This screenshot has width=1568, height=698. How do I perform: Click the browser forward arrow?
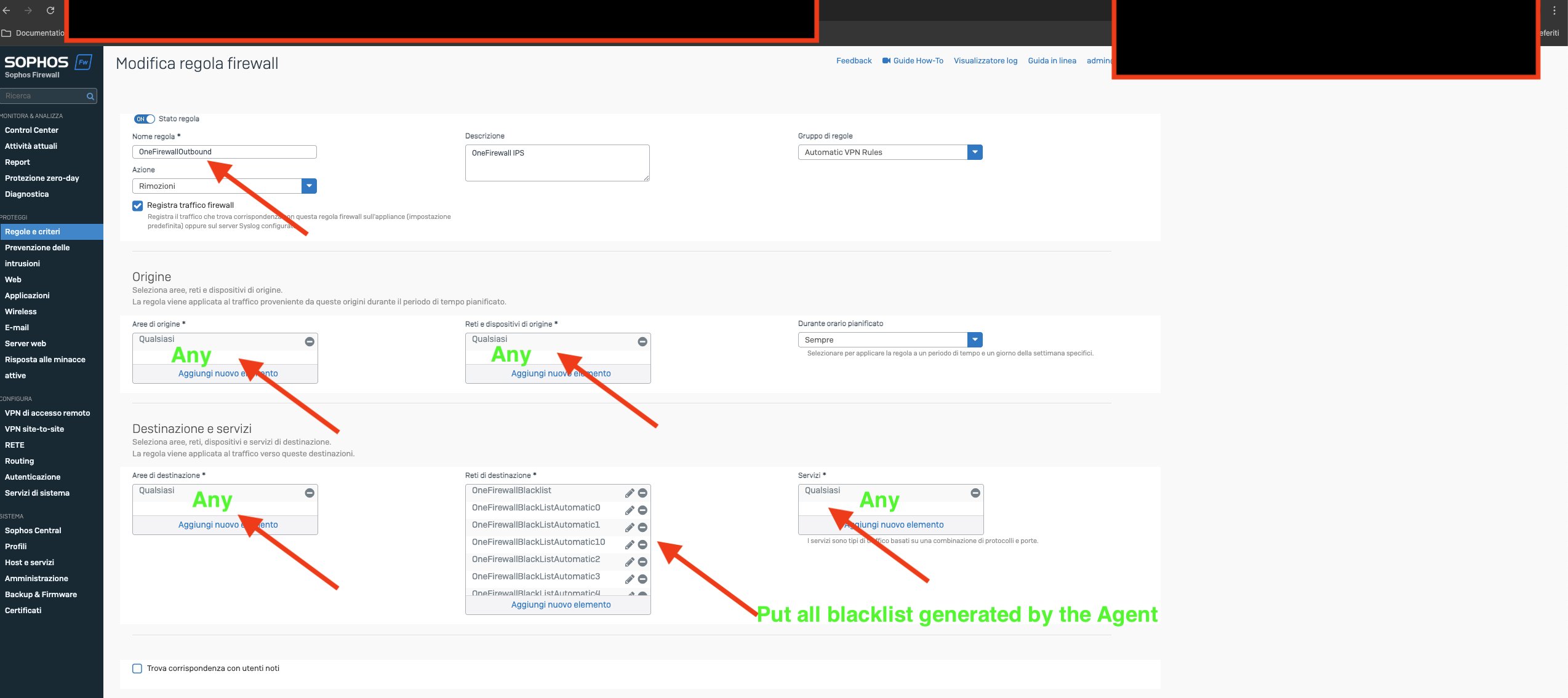pyautogui.click(x=28, y=10)
